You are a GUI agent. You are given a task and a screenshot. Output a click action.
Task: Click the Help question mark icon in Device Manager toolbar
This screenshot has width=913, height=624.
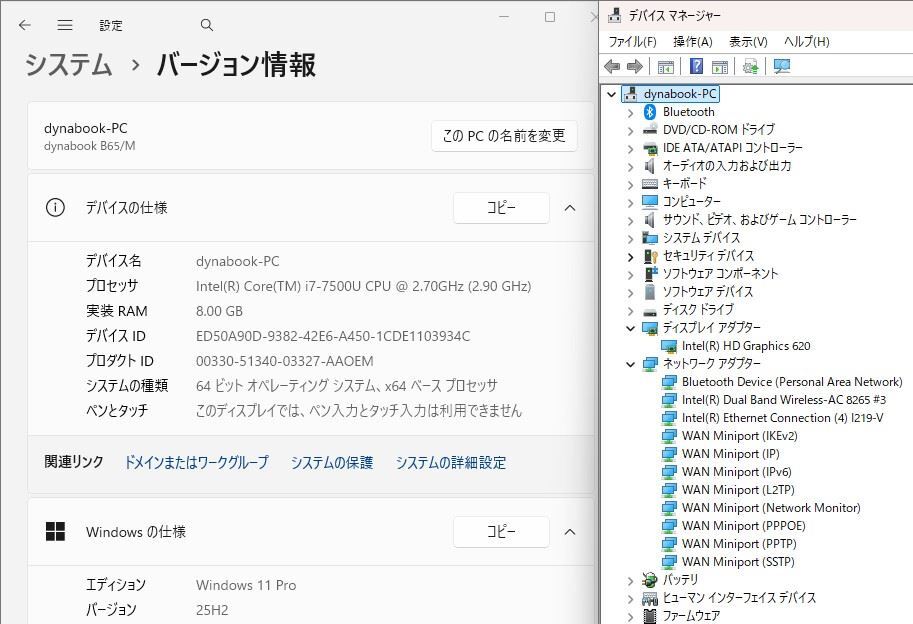tap(696, 66)
